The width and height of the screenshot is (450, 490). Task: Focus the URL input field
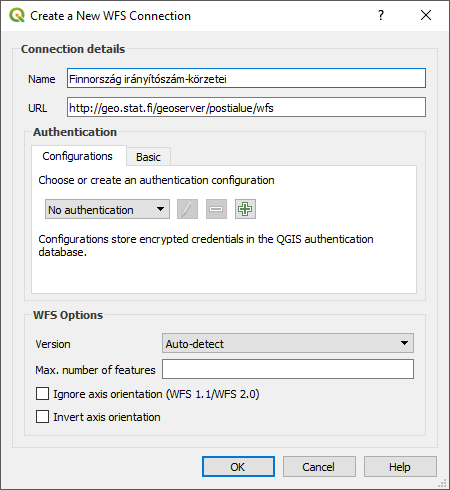[246, 107]
